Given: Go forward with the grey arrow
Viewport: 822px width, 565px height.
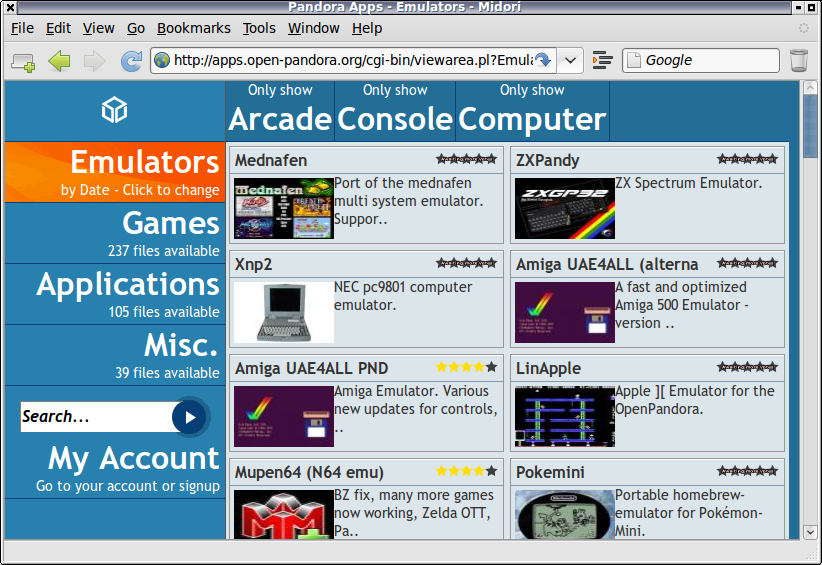Looking at the screenshot, I should click(x=95, y=61).
